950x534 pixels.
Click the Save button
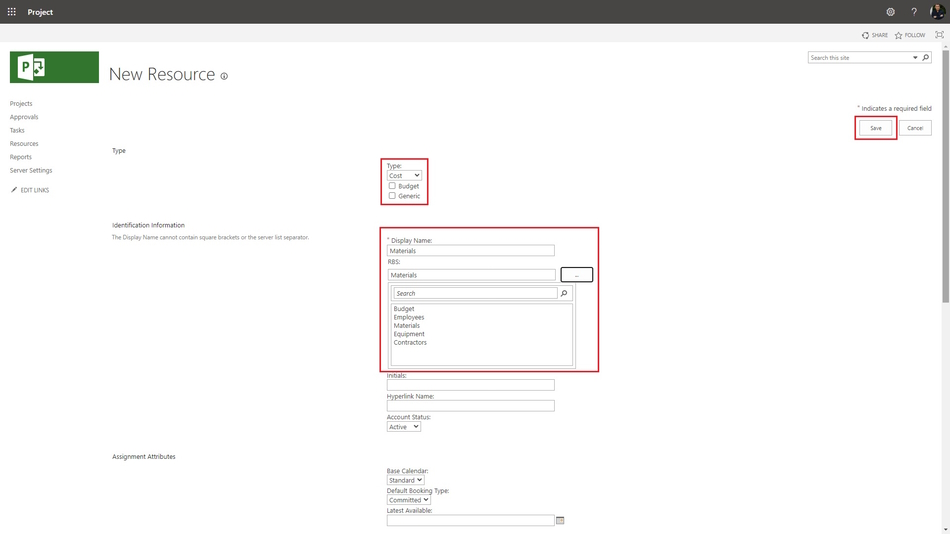(875, 128)
